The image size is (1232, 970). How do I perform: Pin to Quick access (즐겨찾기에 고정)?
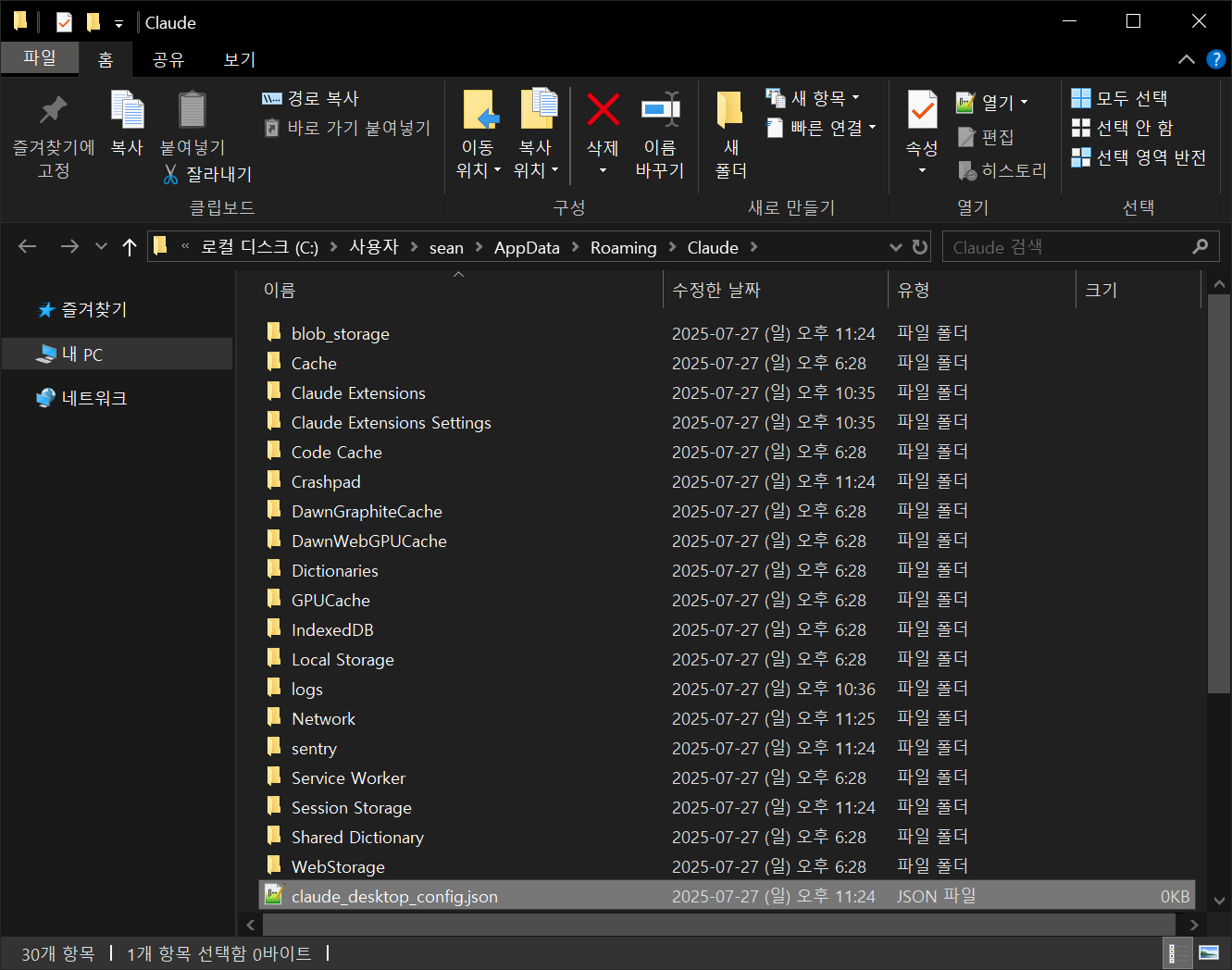53,136
